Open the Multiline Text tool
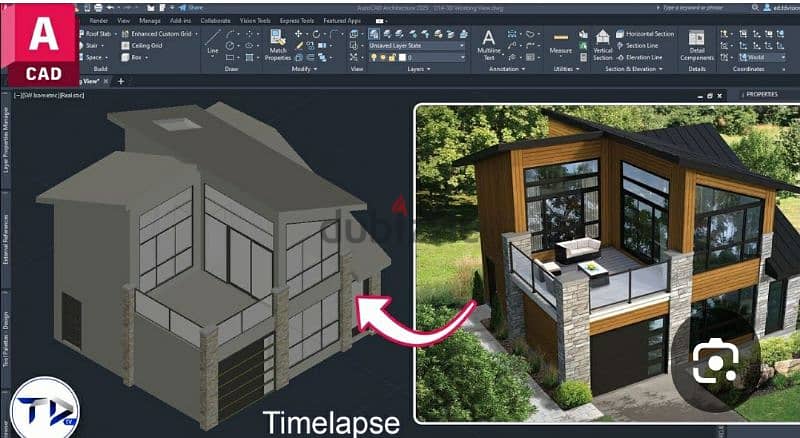Image resolution: width=800 pixels, height=438 pixels. (489, 45)
